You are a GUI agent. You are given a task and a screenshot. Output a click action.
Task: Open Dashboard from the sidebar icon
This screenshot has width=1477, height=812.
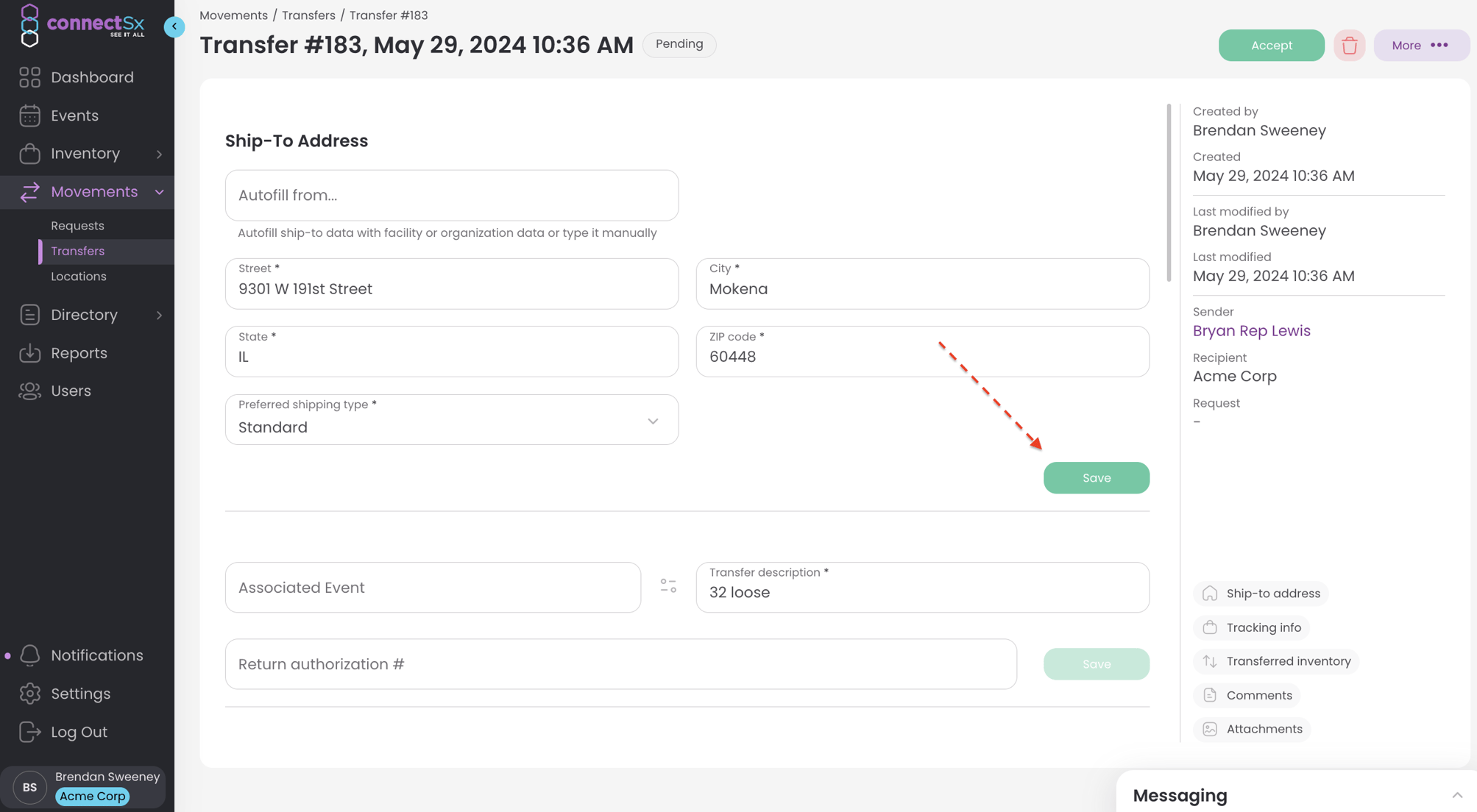pos(29,77)
